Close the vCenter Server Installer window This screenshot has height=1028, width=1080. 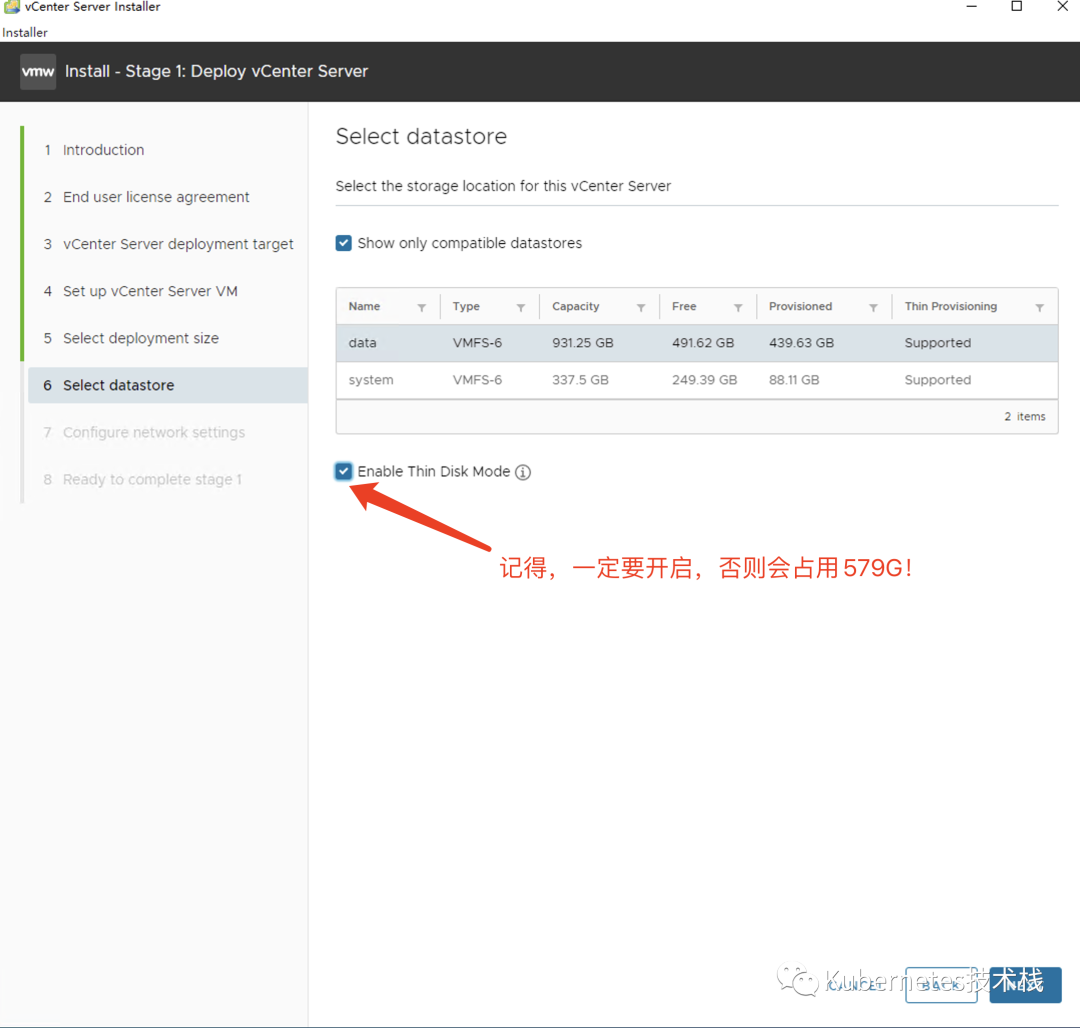(x=1062, y=7)
